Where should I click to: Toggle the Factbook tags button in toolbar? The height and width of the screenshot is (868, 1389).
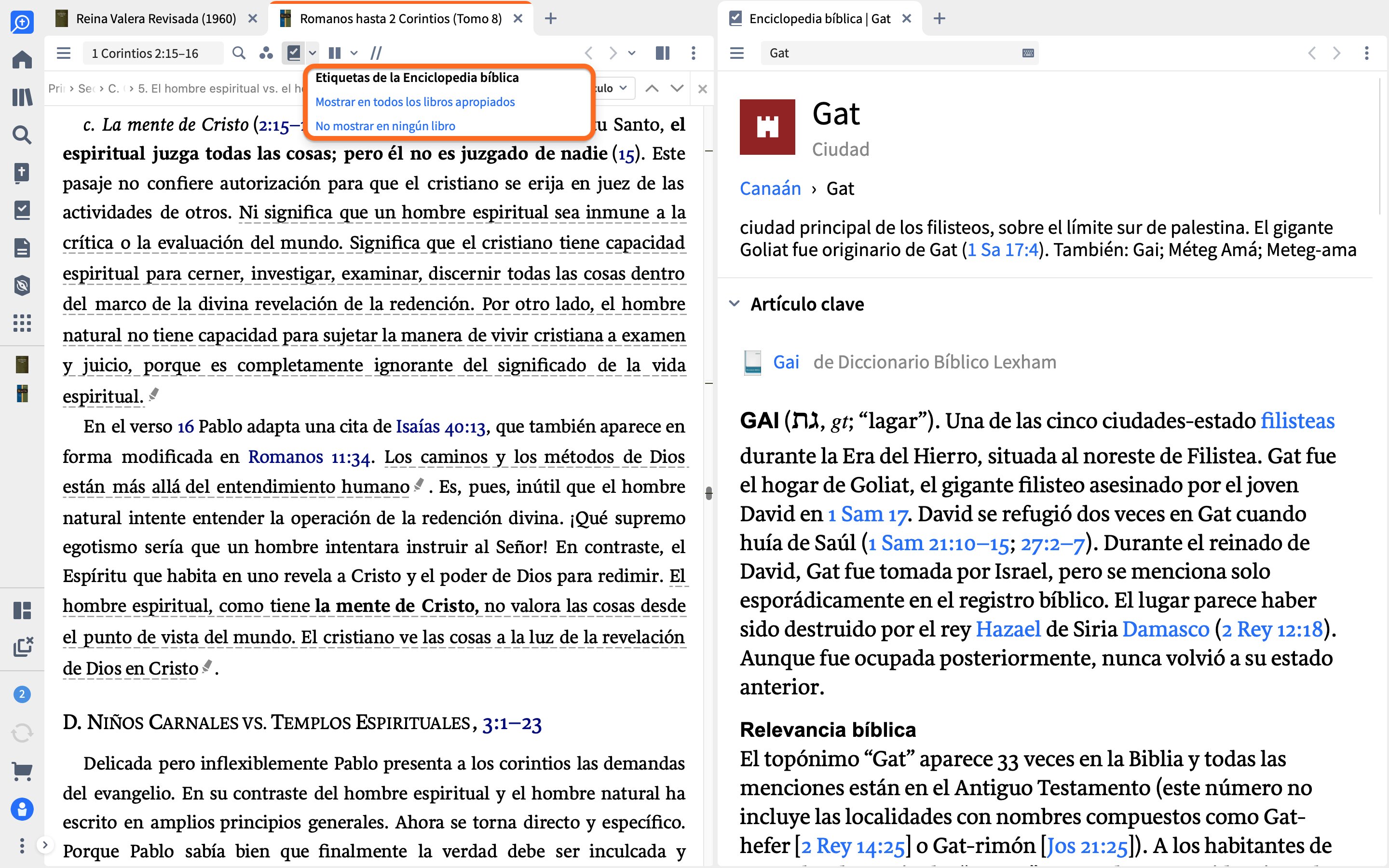293,54
